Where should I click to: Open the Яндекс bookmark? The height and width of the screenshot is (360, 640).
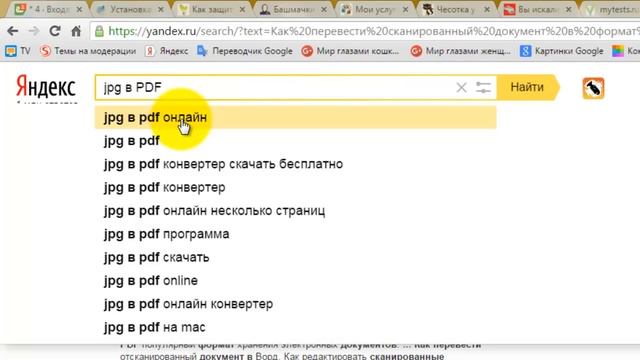[167, 51]
